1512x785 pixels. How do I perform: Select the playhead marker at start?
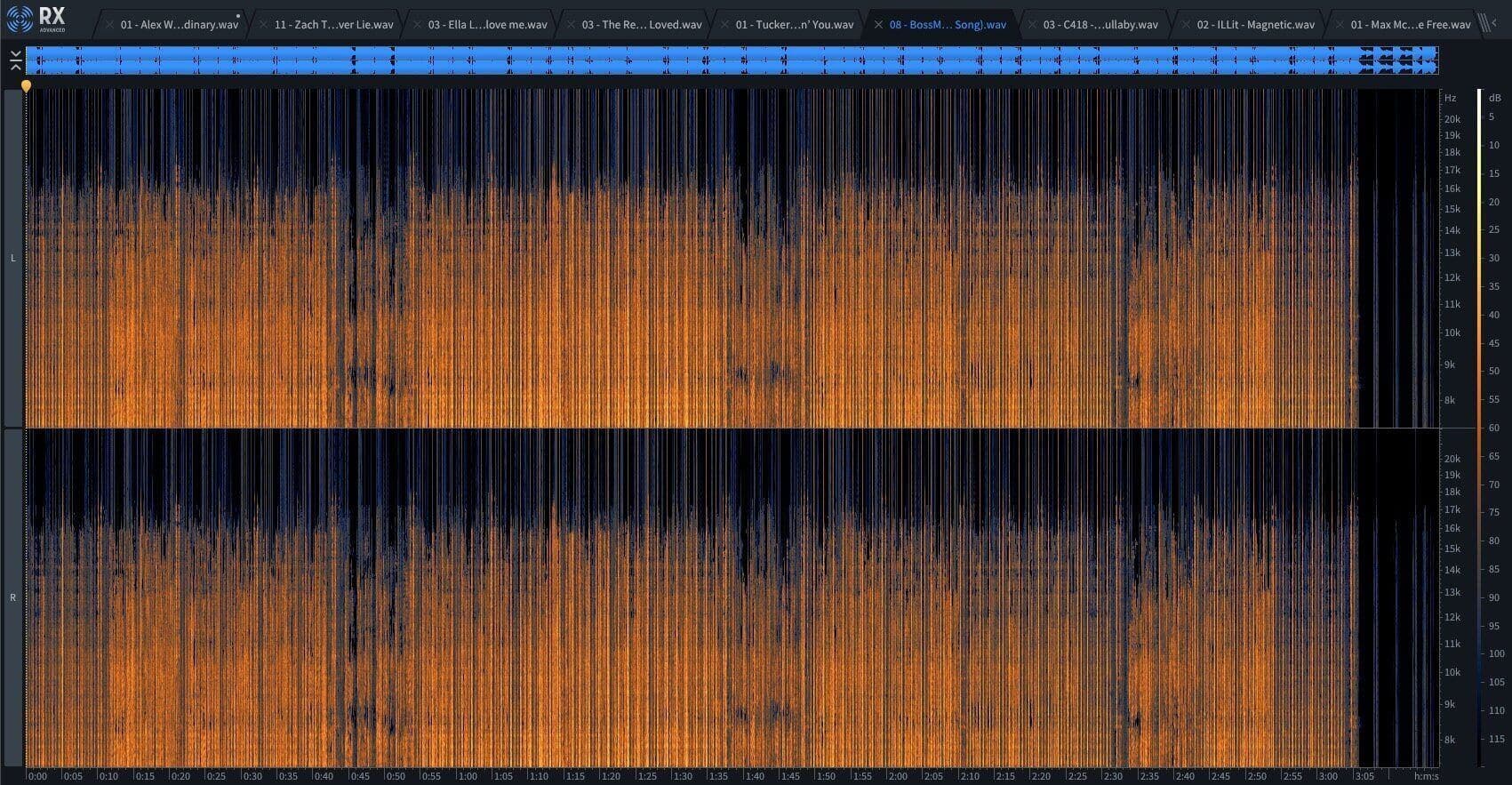click(x=26, y=86)
